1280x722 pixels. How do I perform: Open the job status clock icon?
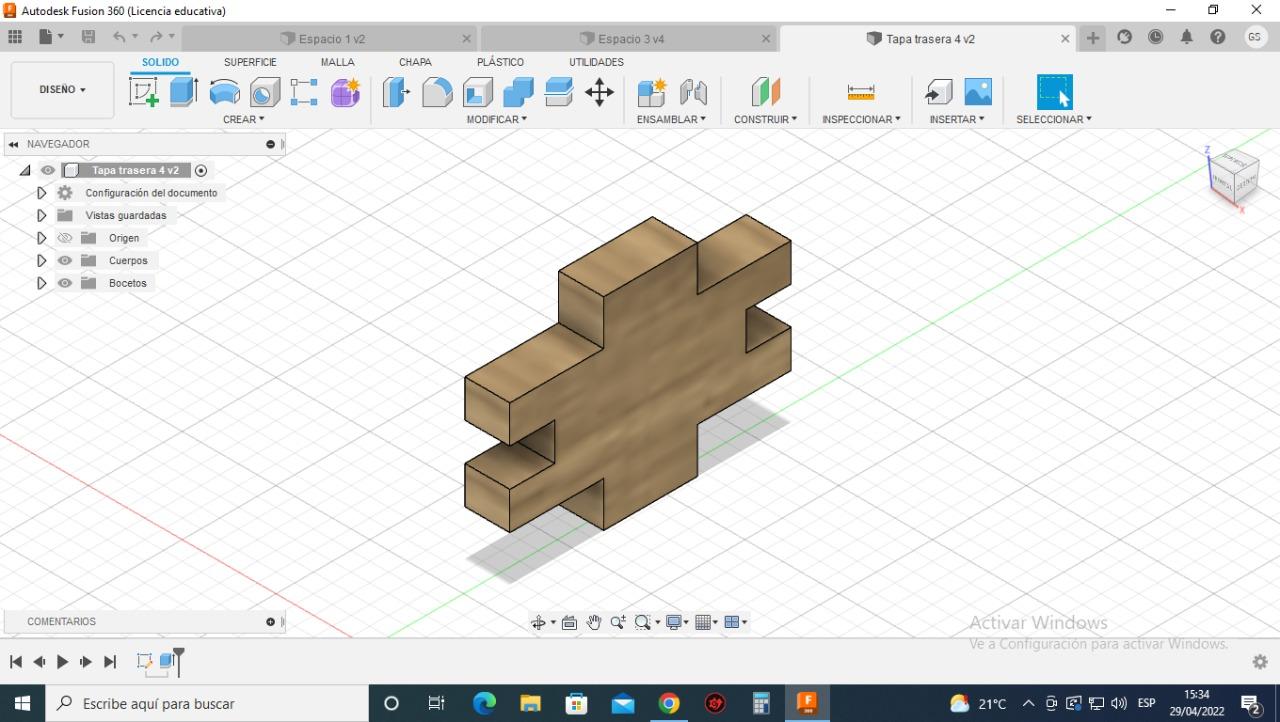[x=1156, y=38]
